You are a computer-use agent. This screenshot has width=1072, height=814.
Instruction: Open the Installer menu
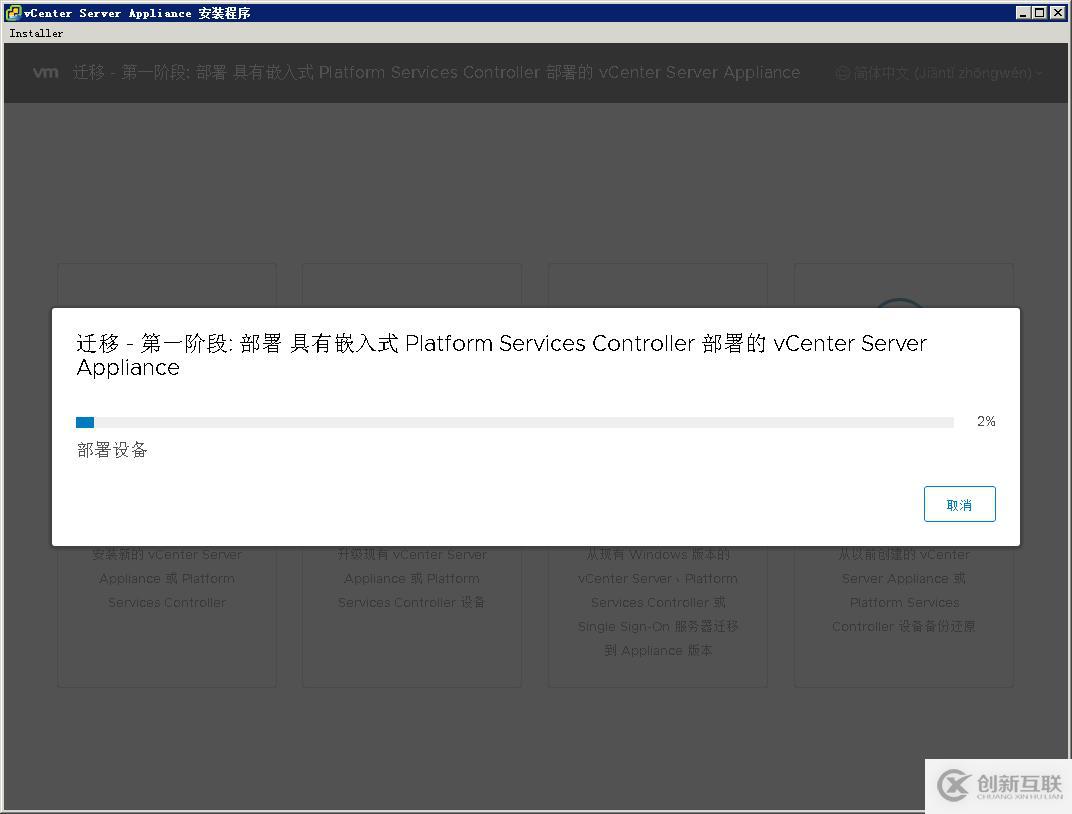pyautogui.click(x=36, y=33)
